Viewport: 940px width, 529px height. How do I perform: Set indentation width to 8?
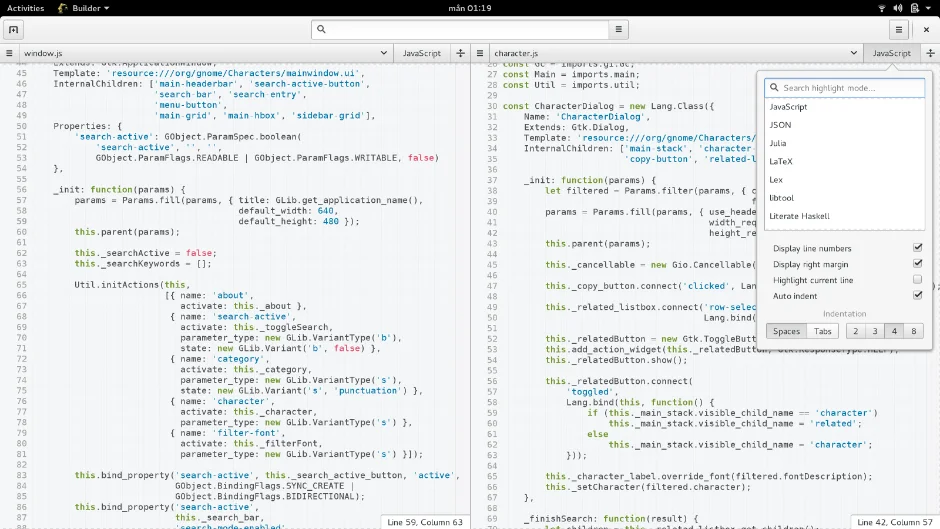(915, 331)
